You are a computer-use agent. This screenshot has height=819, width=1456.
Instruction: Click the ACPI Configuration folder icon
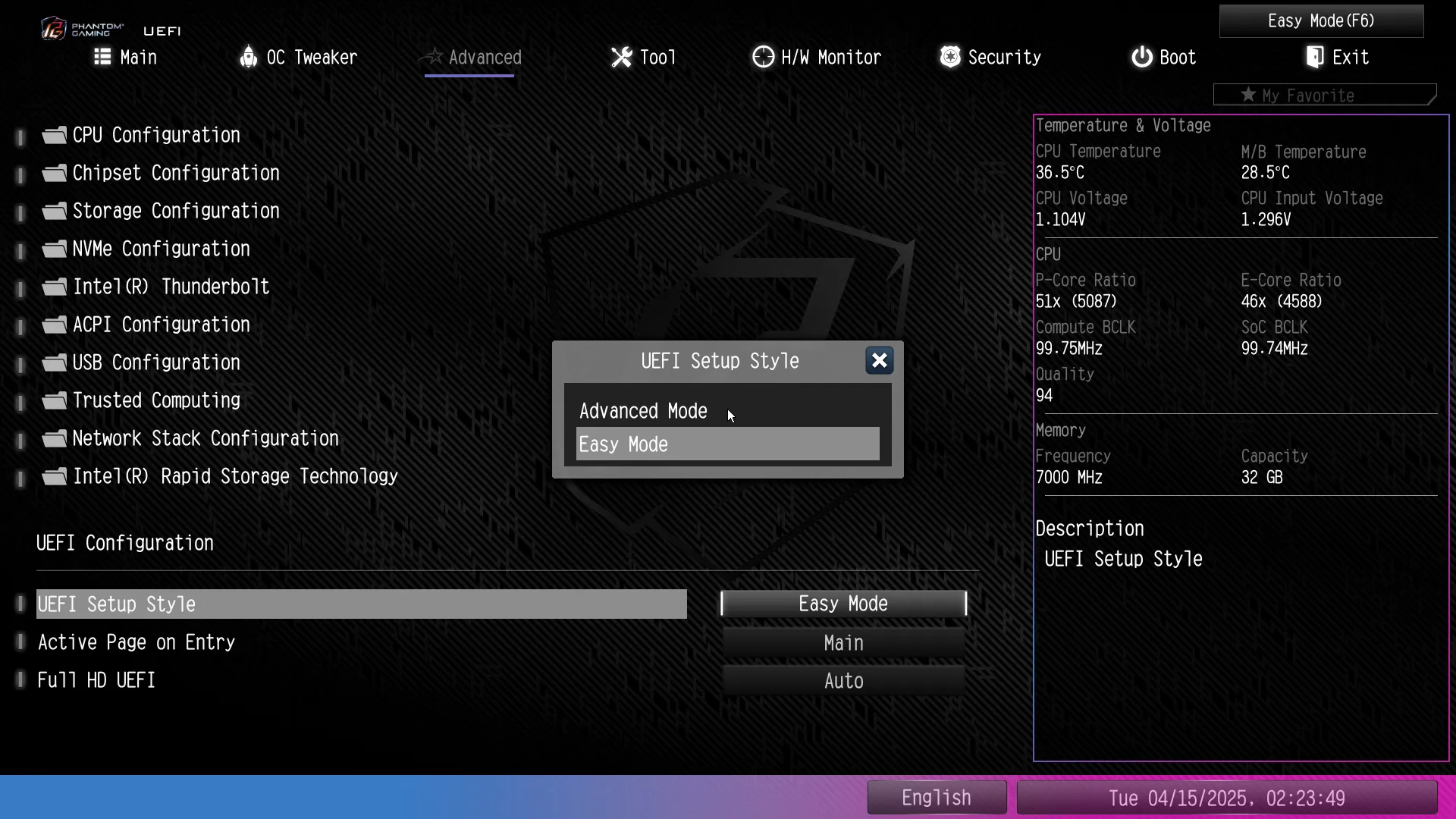(54, 325)
